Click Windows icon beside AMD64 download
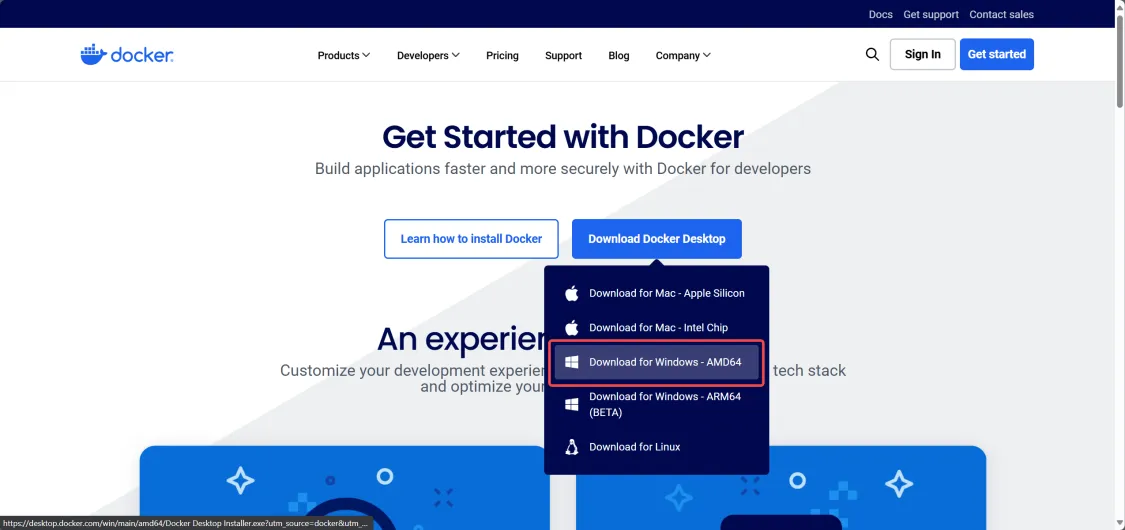Viewport: 1125px width, 530px height. point(571,362)
